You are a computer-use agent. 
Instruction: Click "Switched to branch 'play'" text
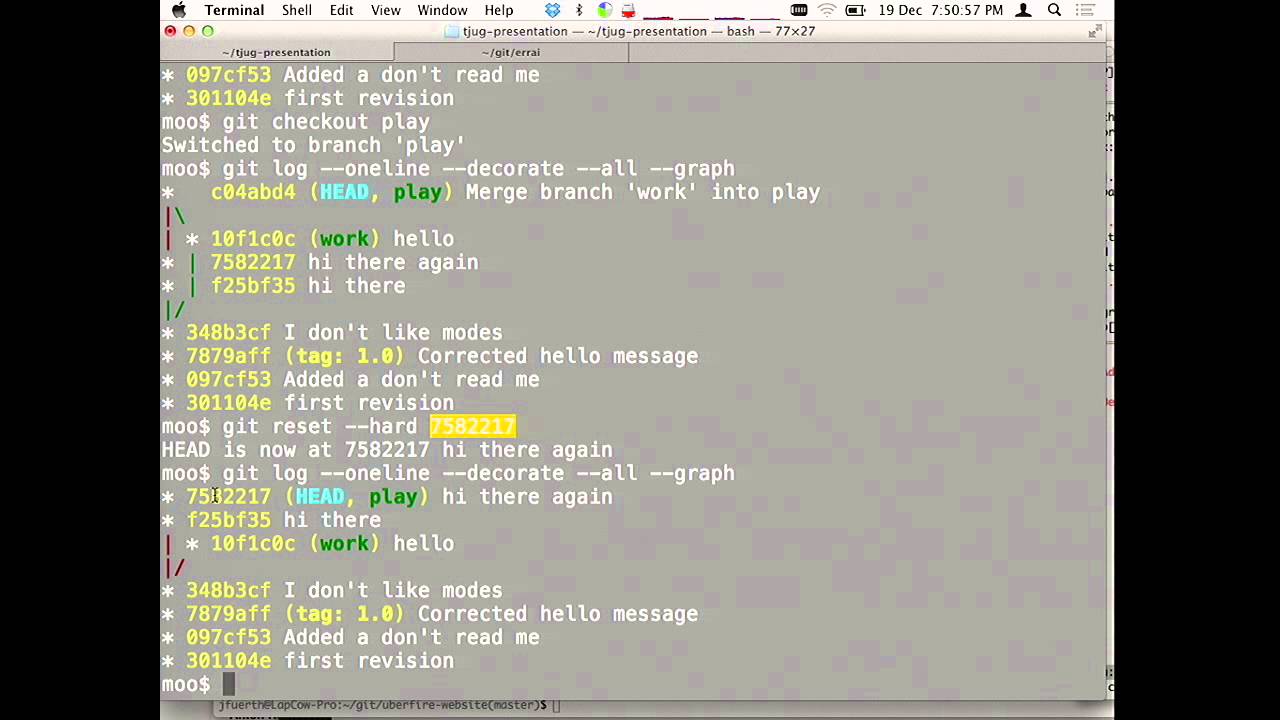click(313, 145)
